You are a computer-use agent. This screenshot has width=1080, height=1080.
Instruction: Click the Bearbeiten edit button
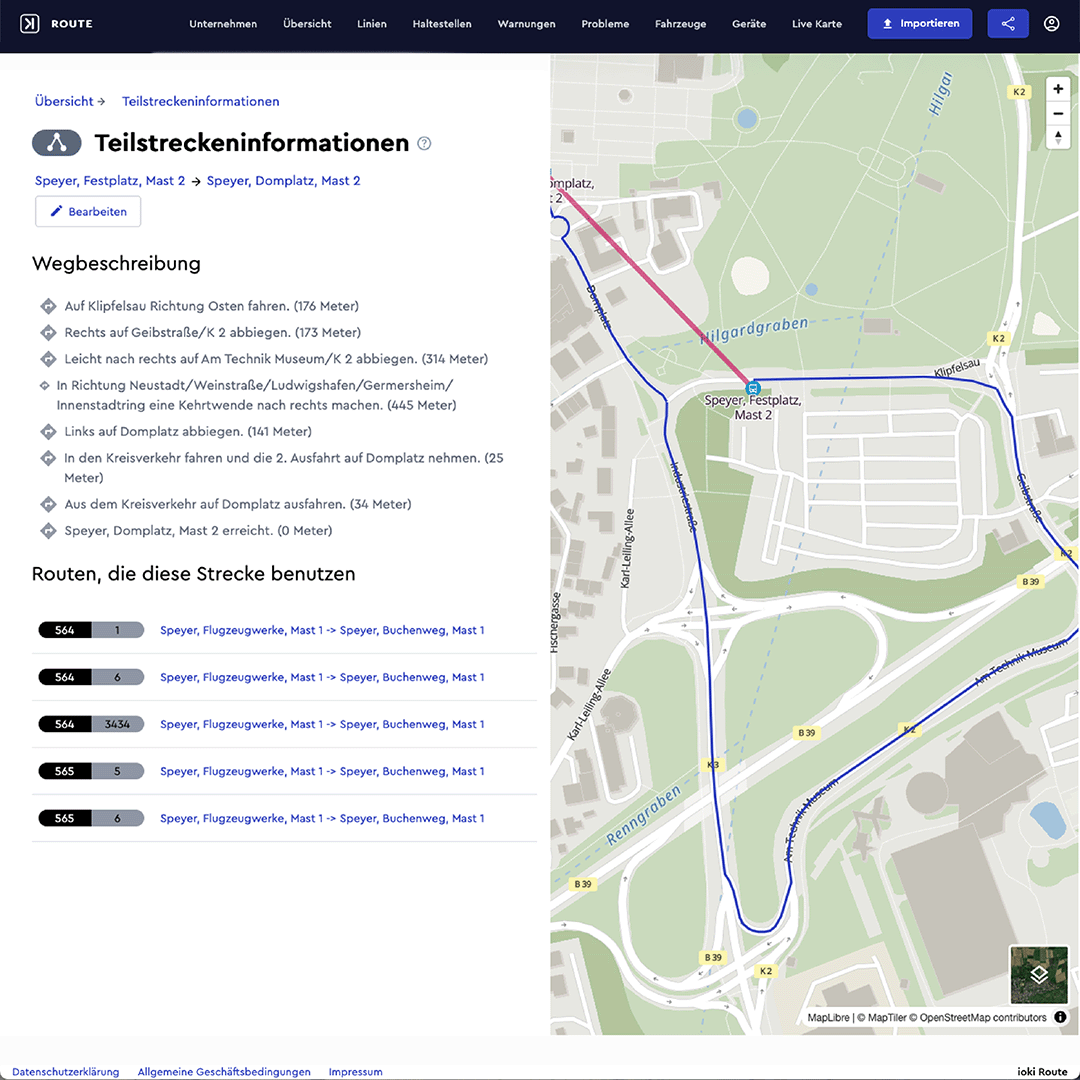[x=88, y=212]
